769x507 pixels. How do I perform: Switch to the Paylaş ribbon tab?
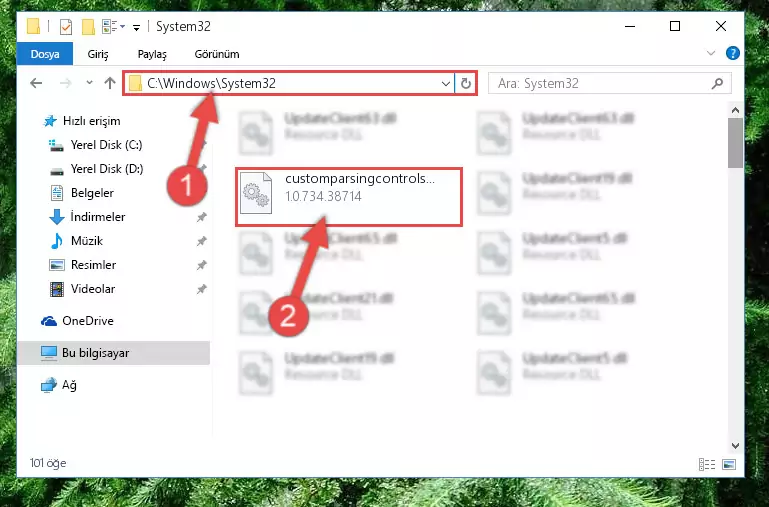[152, 54]
